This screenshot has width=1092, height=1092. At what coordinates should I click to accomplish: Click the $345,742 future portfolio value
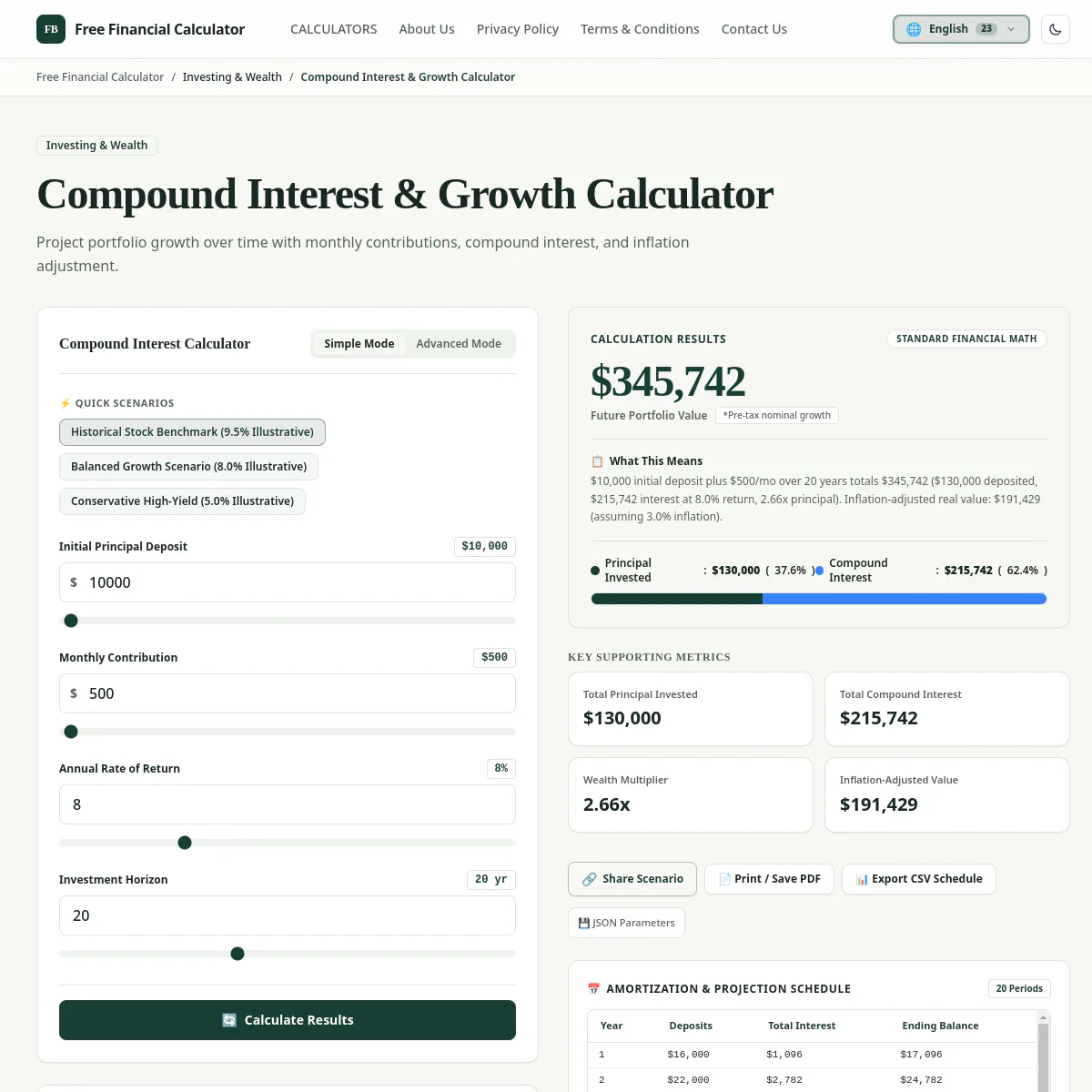[668, 381]
